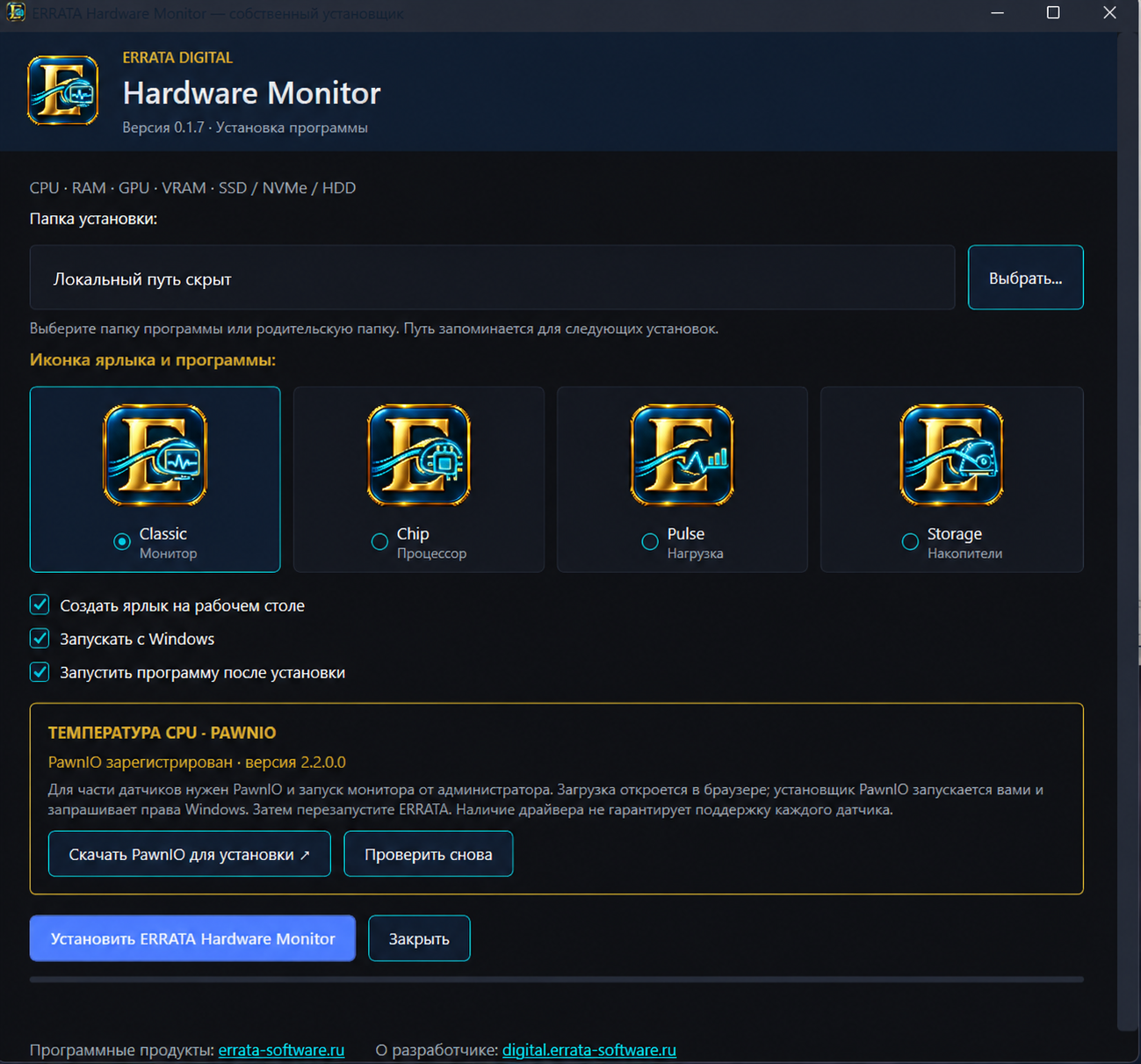Disable 'Запустить программу после установки' checkbox
1141x1064 pixels.
[40, 672]
